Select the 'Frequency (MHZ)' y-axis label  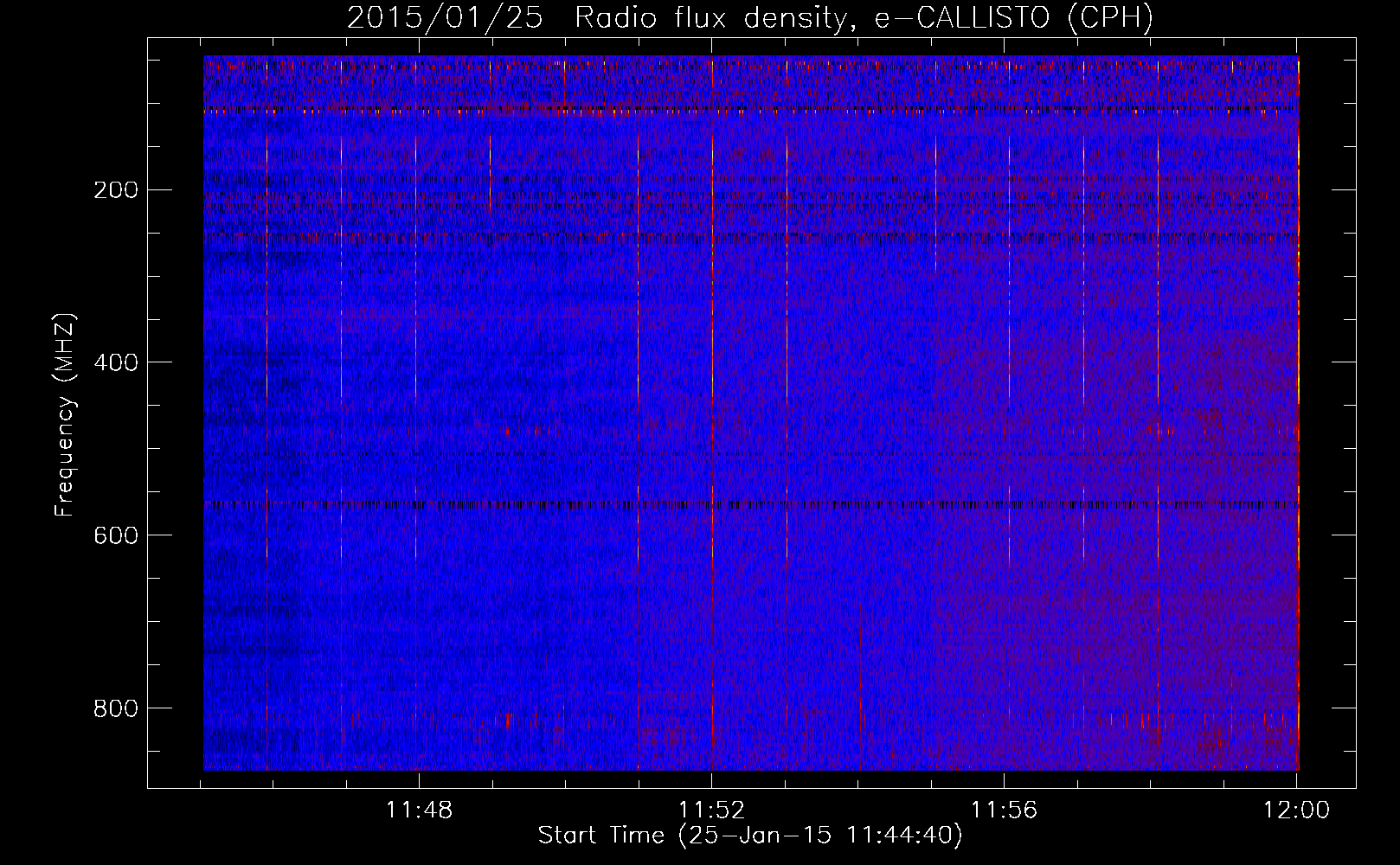point(65,415)
